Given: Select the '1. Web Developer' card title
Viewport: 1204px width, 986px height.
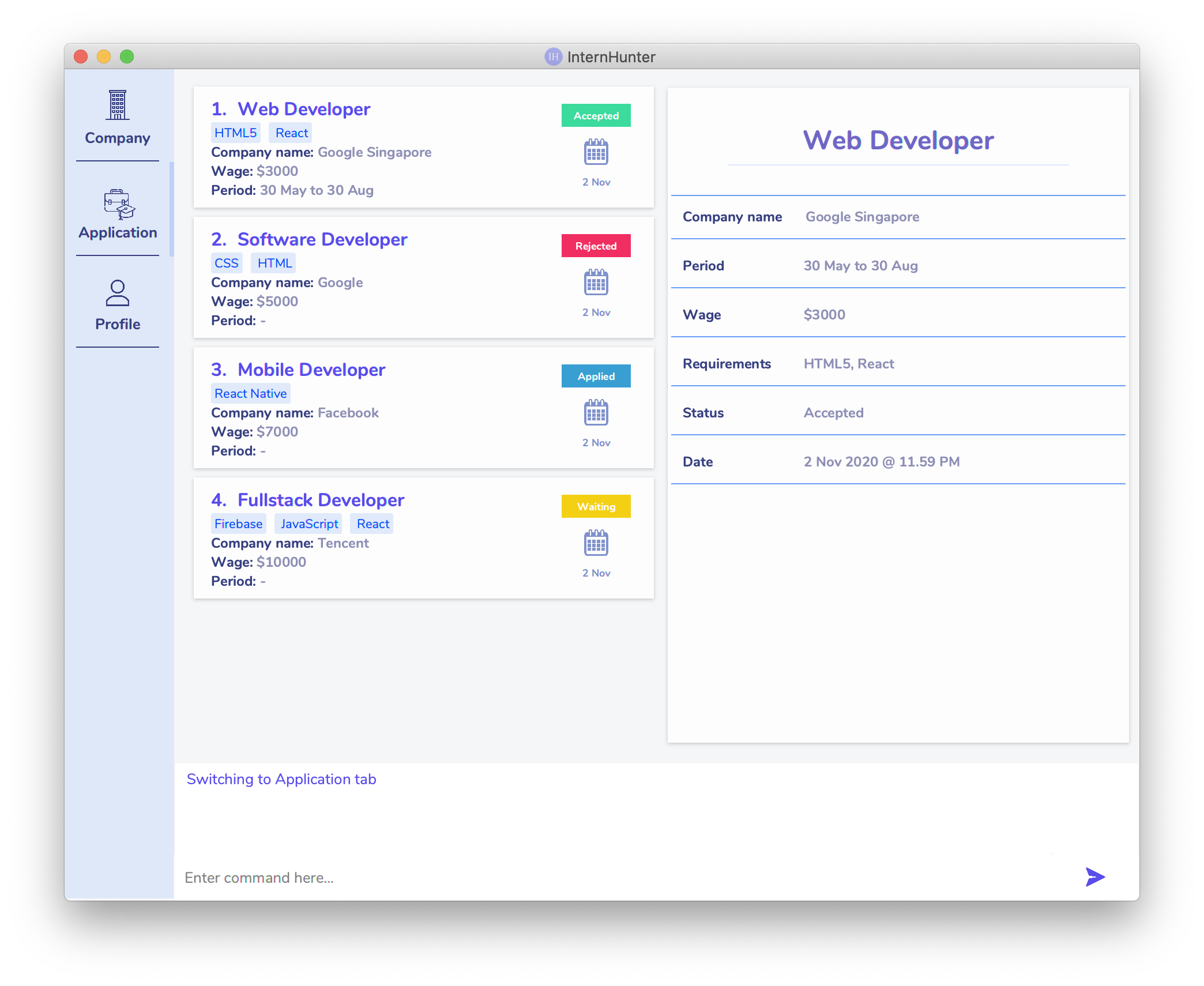Looking at the screenshot, I should (x=291, y=109).
